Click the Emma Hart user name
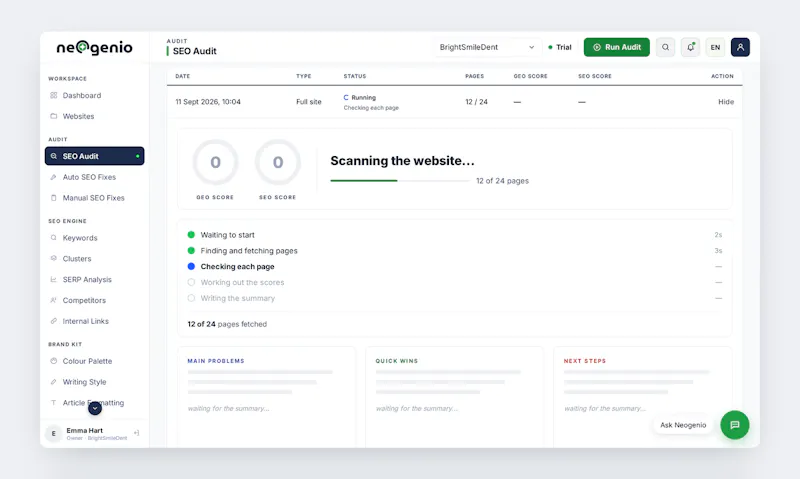800x479 pixels. click(x=85, y=431)
